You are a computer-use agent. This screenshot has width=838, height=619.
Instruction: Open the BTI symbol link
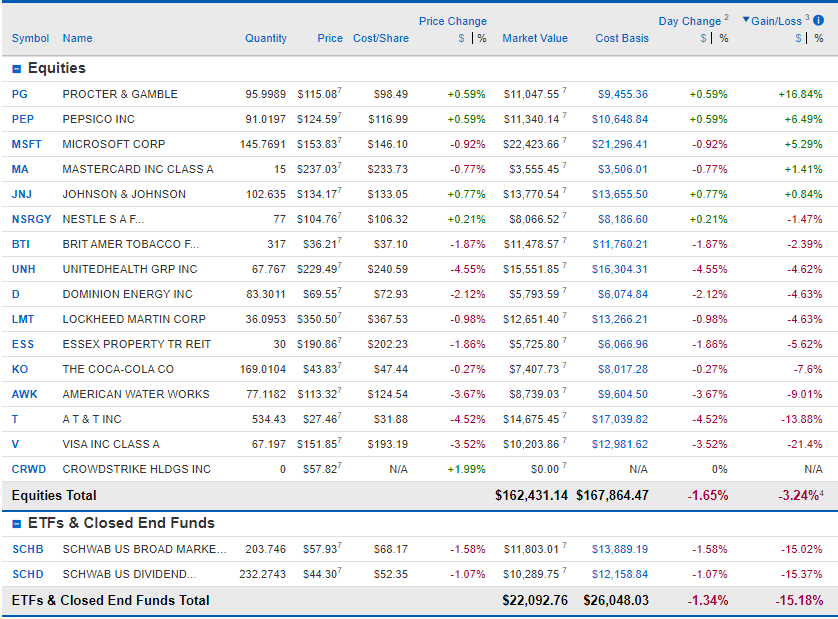click(x=21, y=244)
